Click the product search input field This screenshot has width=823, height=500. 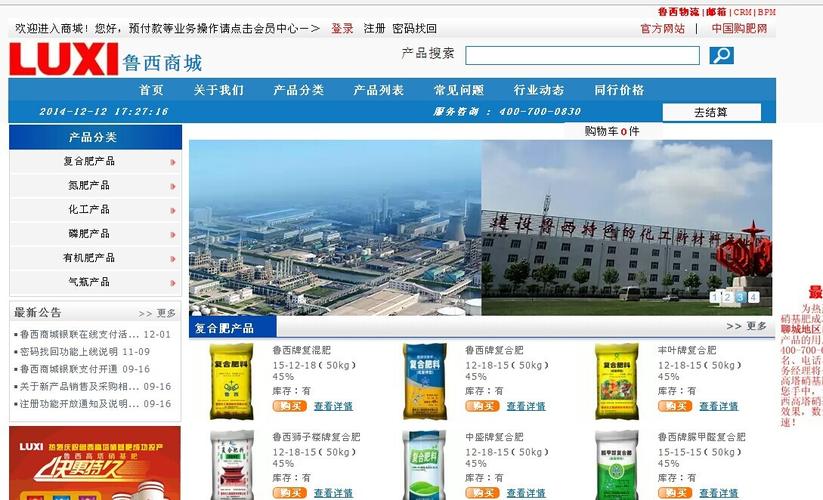(582, 56)
